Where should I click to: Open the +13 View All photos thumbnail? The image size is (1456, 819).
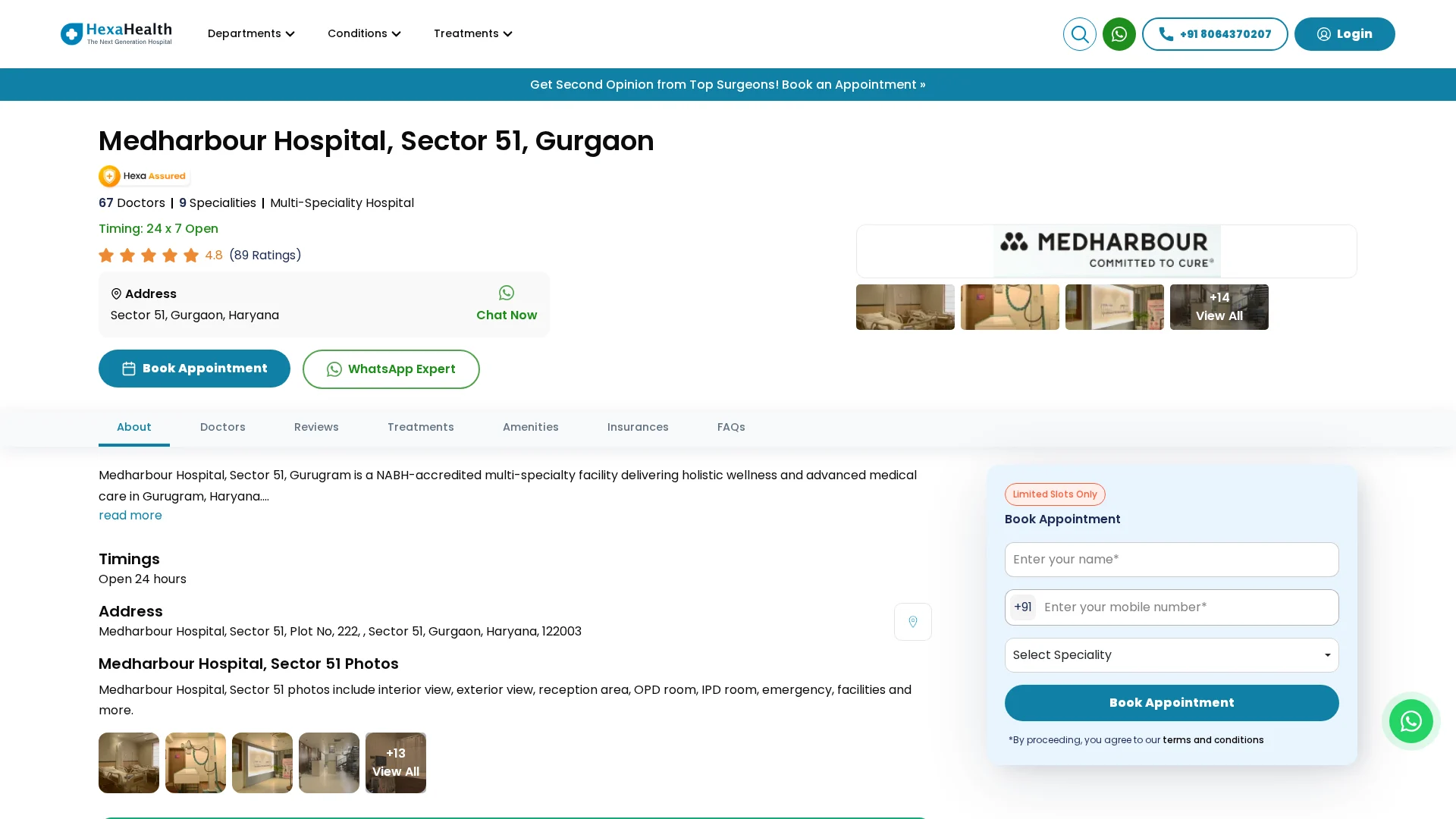point(396,763)
